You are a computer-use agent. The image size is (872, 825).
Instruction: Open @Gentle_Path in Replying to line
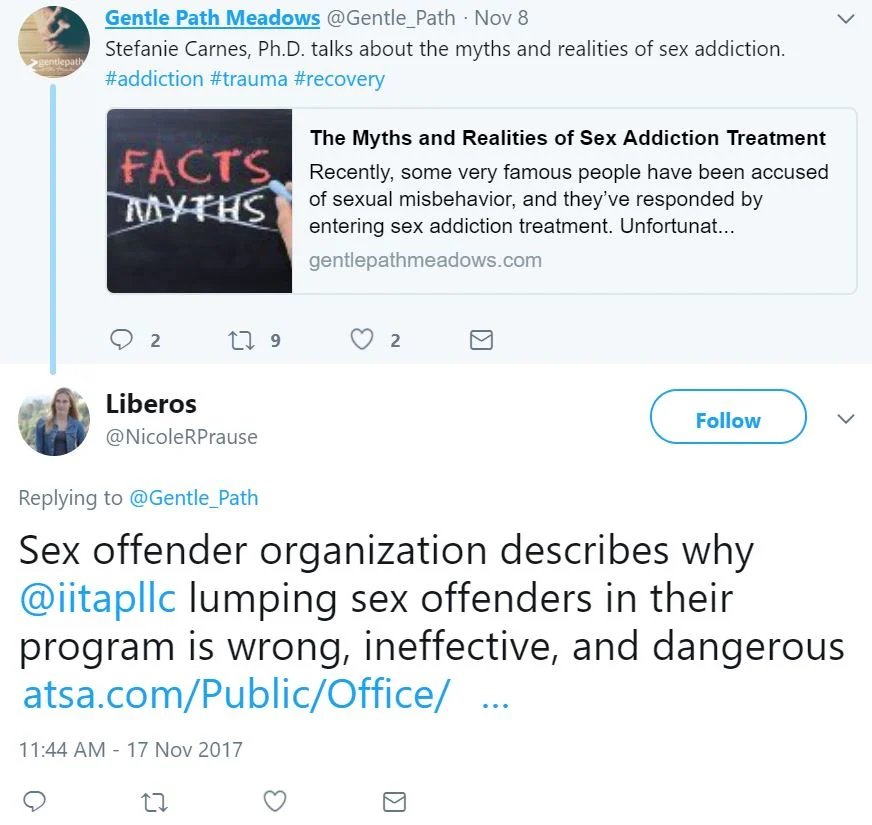pyautogui.click(x=194, y=498)
